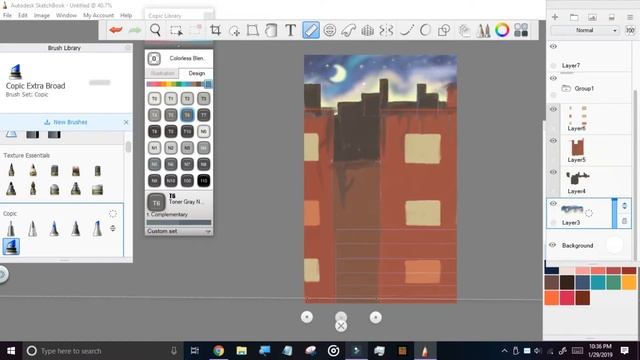Toggle the Perspective Guide tool
Image resolution: width=640 pixels, height=360 pixels.
pos(367,30)
